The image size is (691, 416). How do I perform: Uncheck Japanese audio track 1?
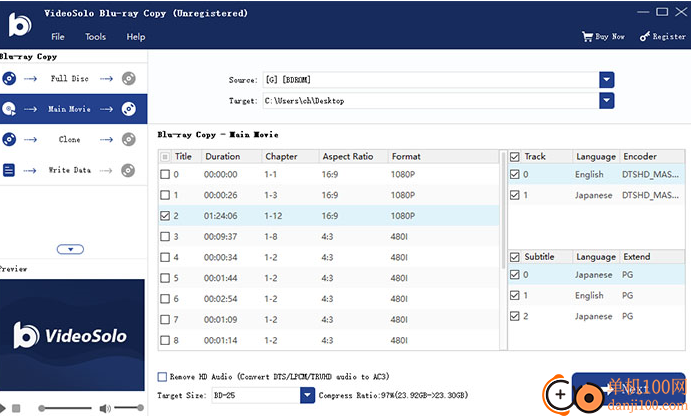point(514,195)
